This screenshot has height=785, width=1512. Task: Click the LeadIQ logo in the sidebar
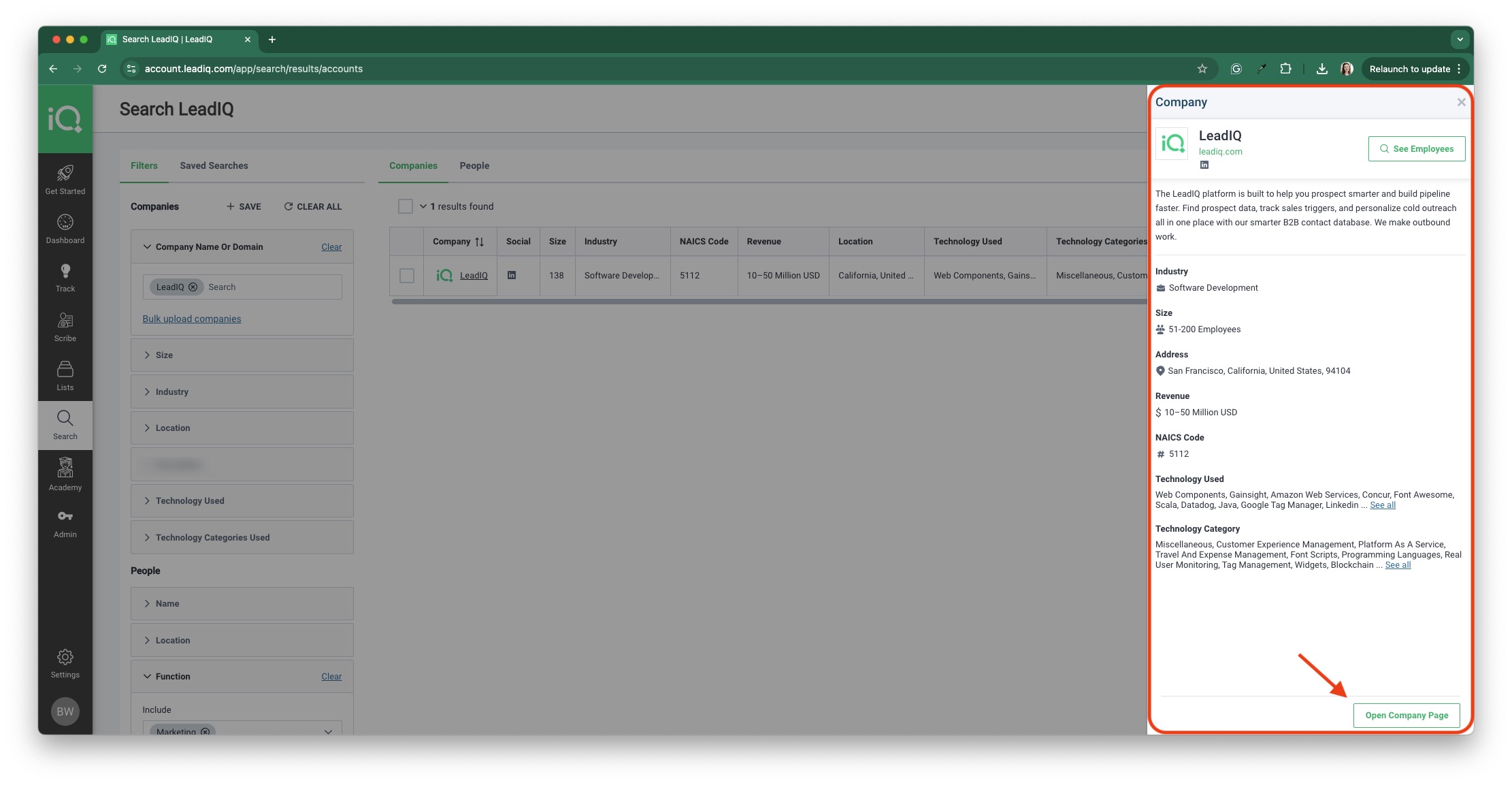click(65, 119)
